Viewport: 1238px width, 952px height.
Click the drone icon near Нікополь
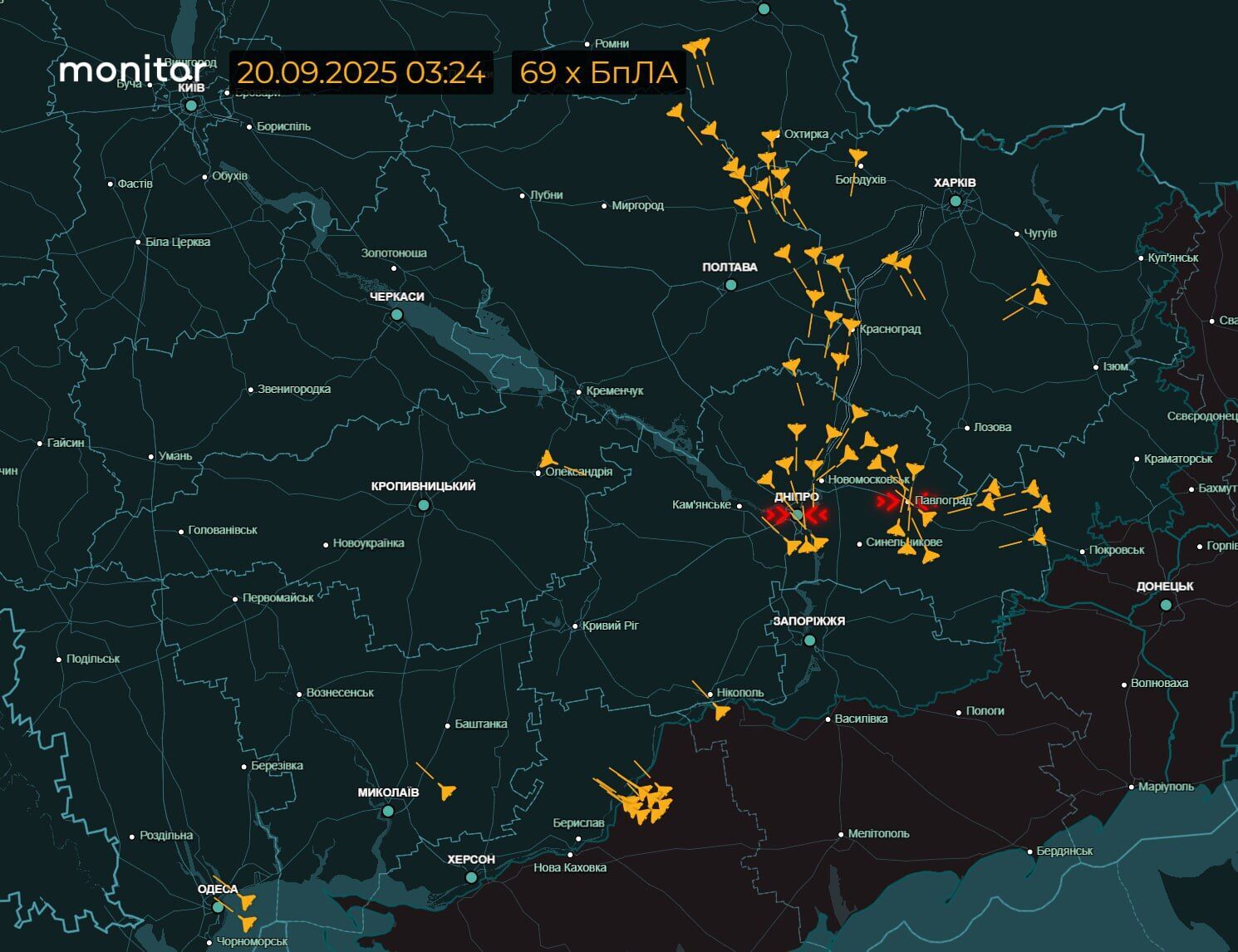click(720, 710)
